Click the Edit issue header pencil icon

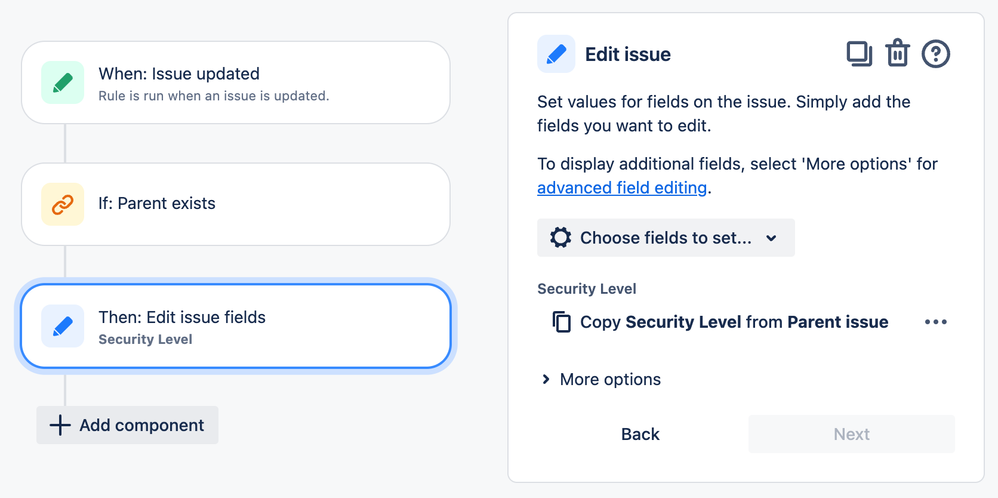pyautogui.click(x=556, y=54)
